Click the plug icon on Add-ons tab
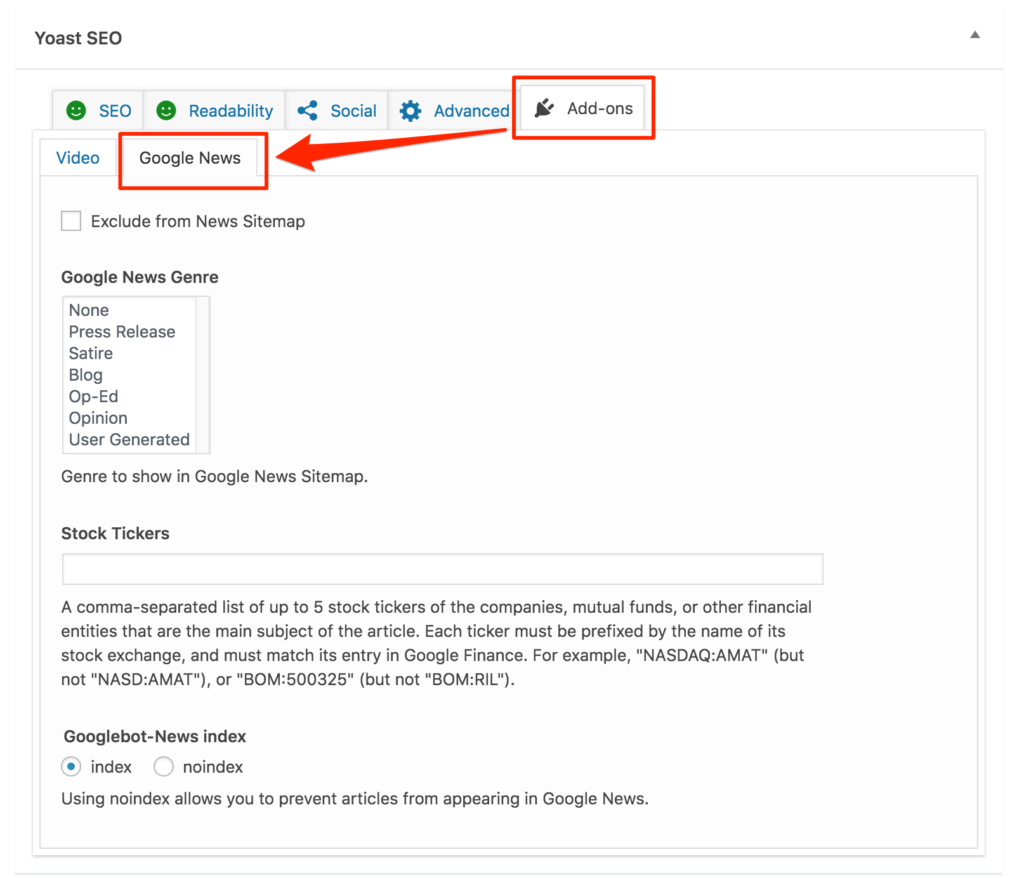This screenshot has width=1024, height=878. (544, 108)
